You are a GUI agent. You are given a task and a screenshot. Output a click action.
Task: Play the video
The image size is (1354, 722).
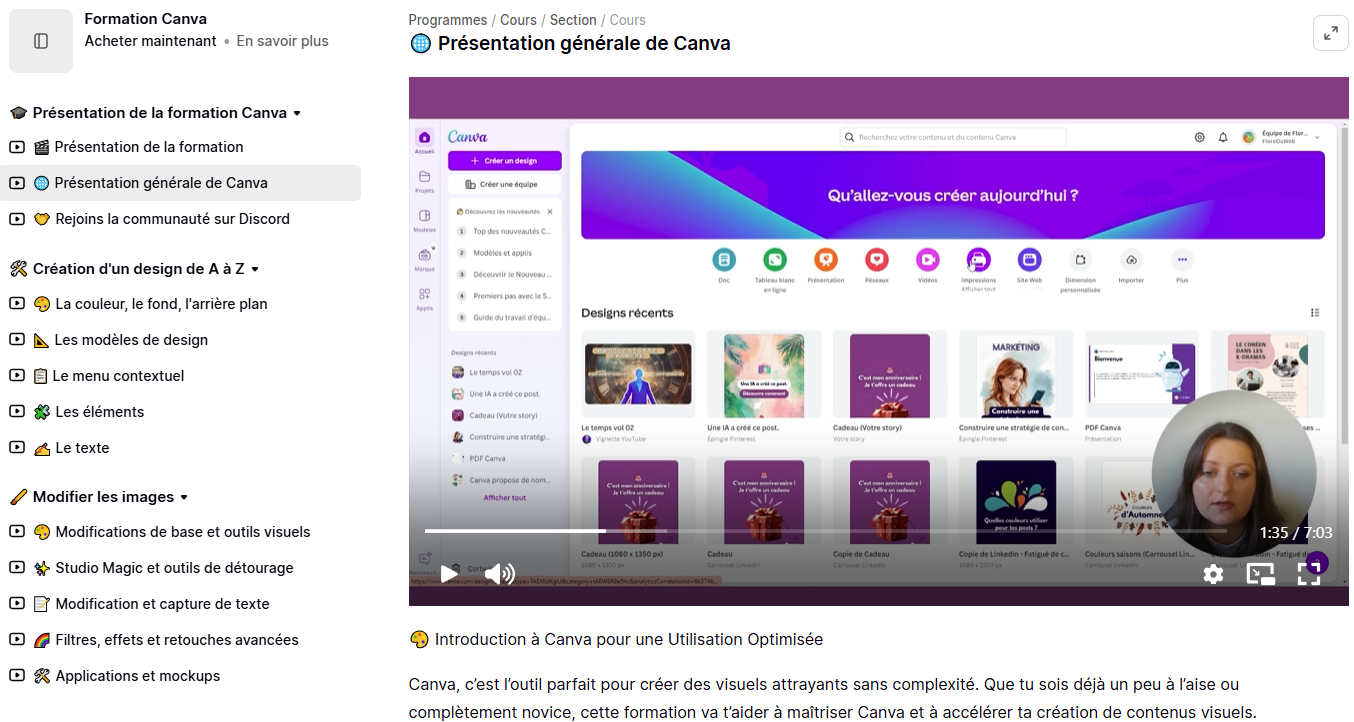[449, 573]
